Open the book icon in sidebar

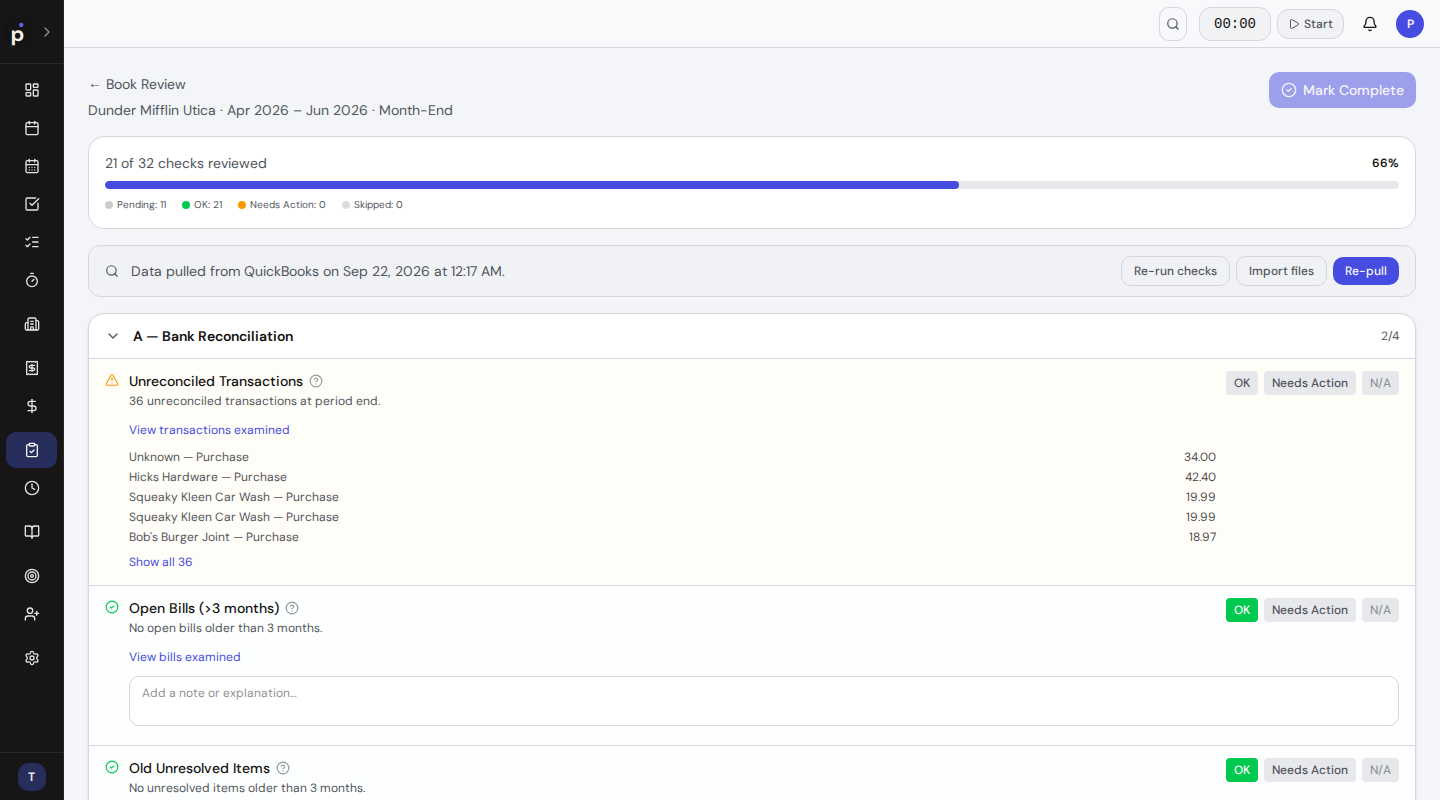[32, 532]
